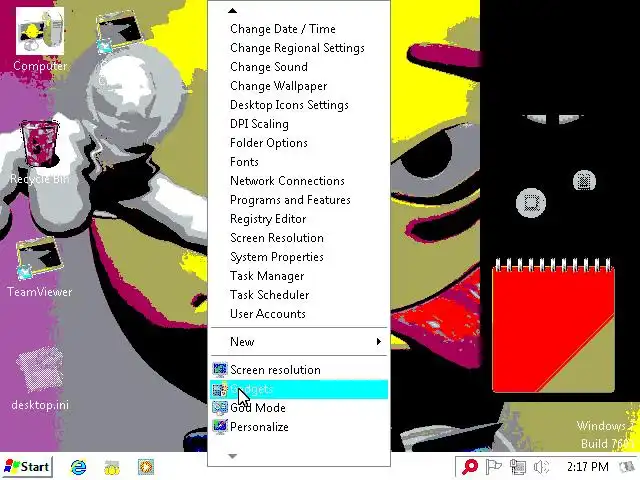Choose lowercase Screen resolution with icon
The height and width of the screenshot is (480, 640).
[x=299, y=369]
